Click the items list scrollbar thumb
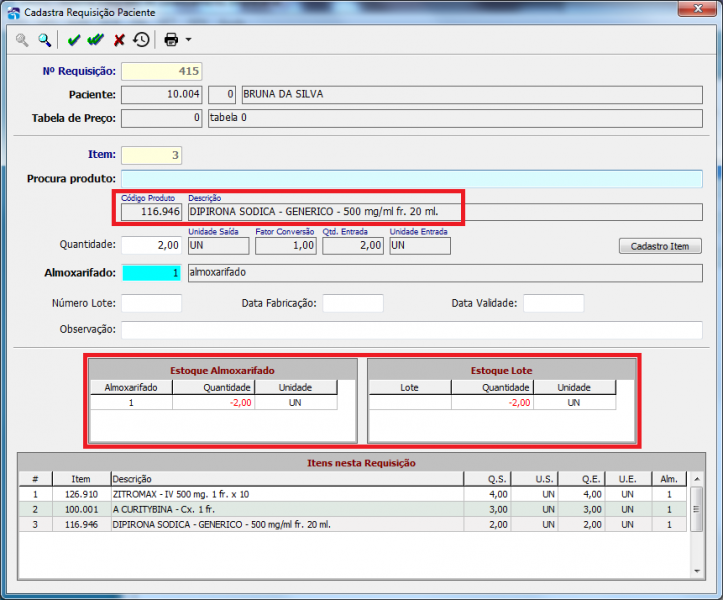 pos(696,509)
